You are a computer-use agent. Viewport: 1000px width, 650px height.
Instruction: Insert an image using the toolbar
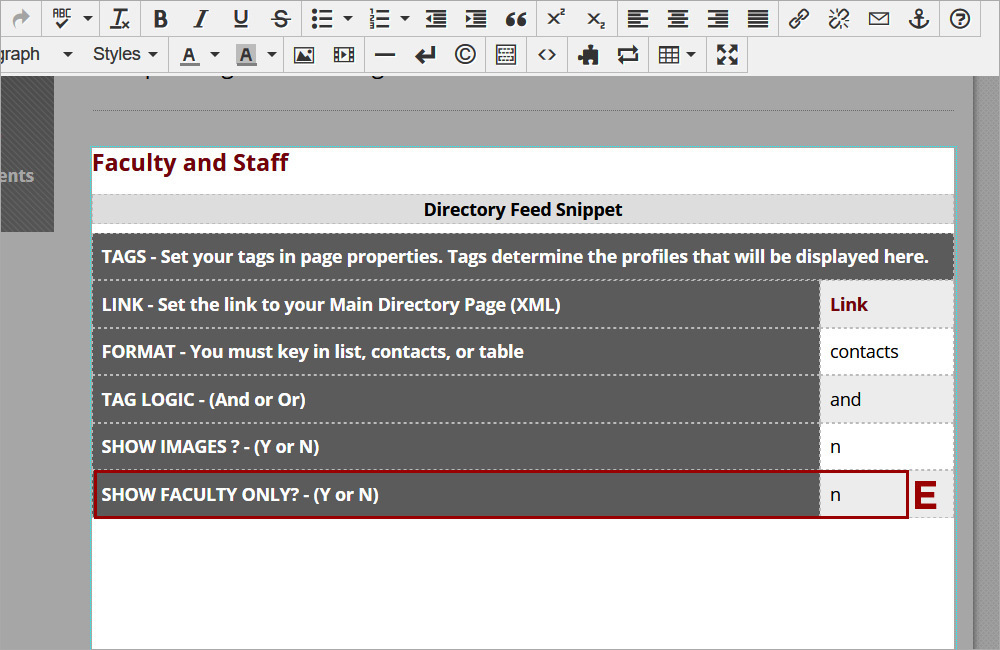(304, 54)
